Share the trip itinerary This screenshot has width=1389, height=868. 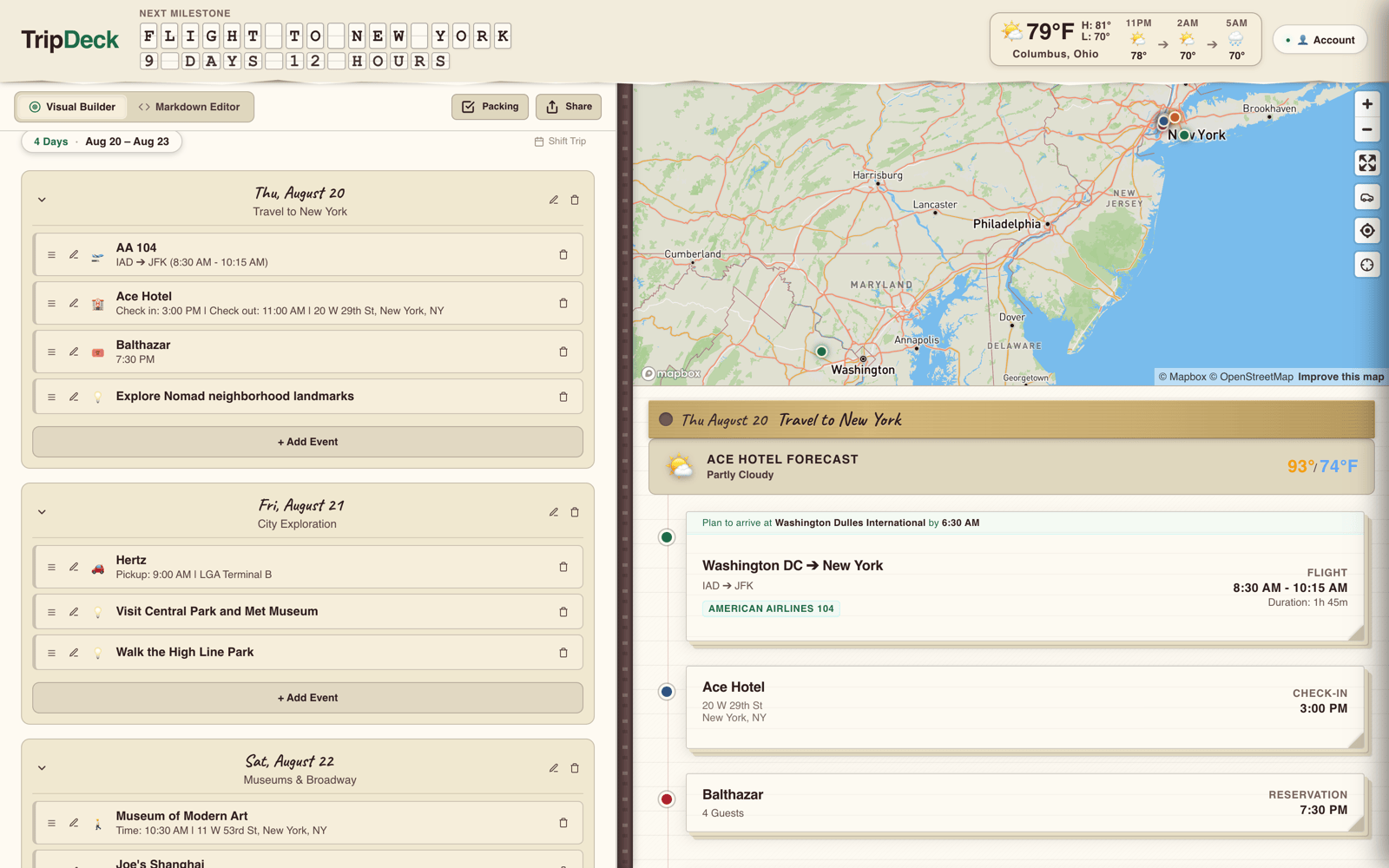[x=569, y=107]
